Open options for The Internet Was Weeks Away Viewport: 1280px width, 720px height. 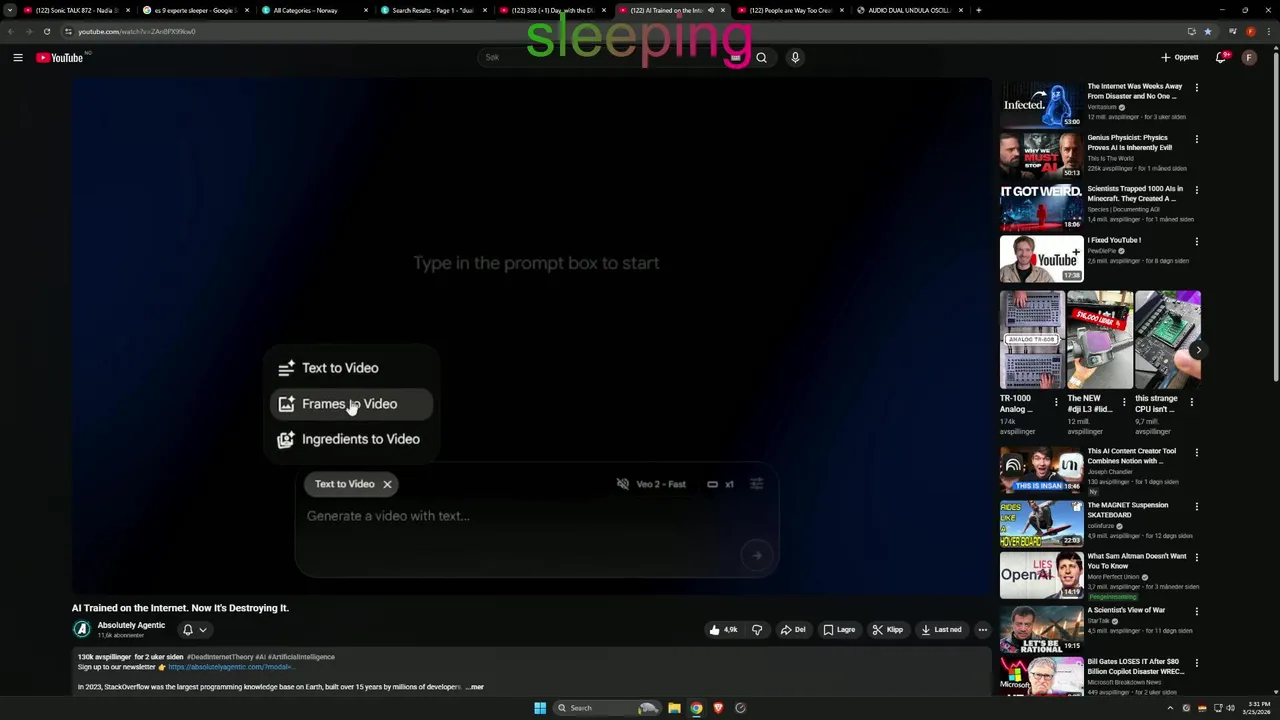click(x=1196, y=88)
